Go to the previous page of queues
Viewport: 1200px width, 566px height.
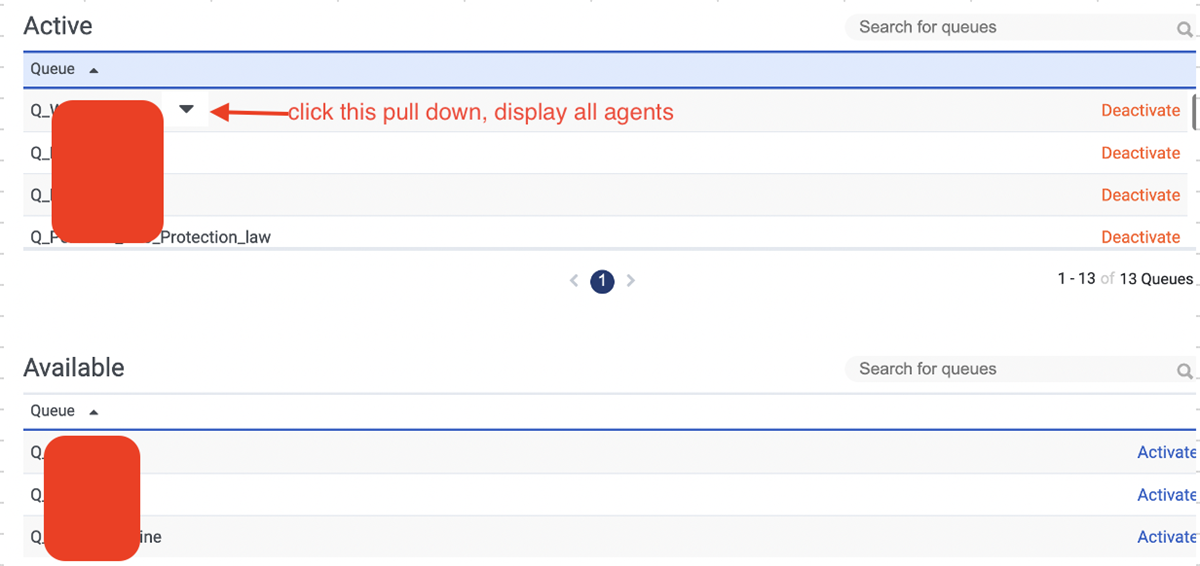tap(574, 281)
